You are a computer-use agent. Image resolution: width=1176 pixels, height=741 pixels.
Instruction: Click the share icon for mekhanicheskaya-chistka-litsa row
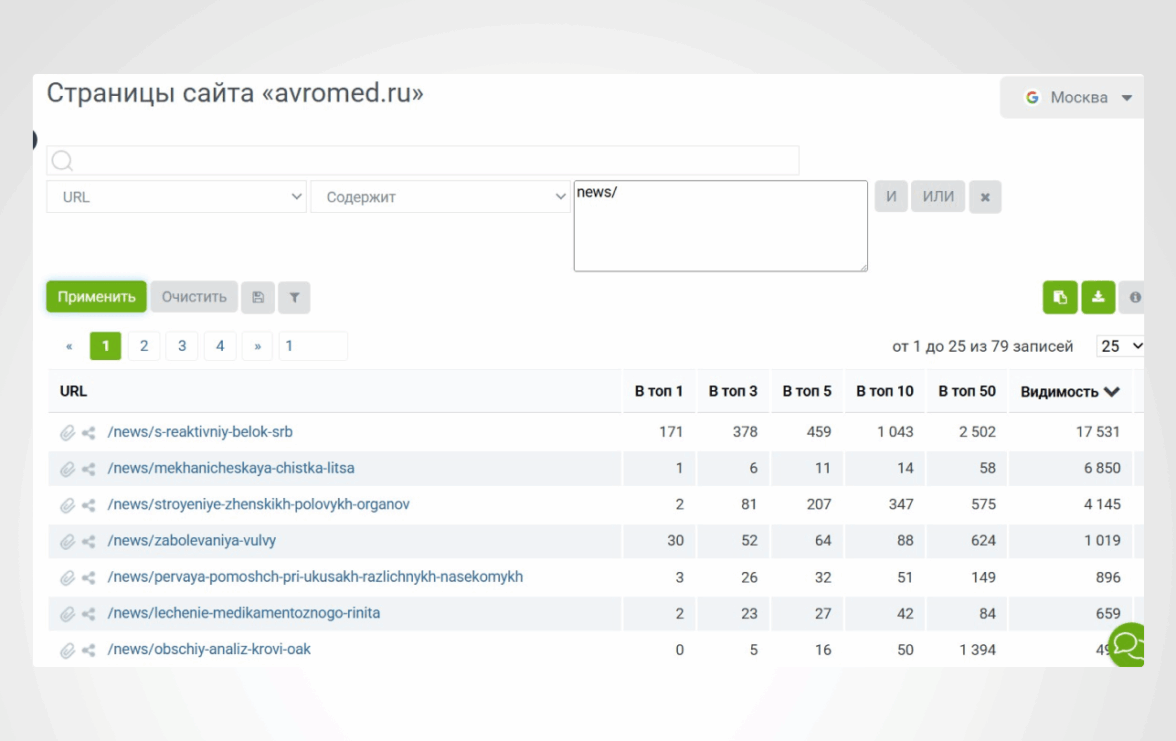89,469
